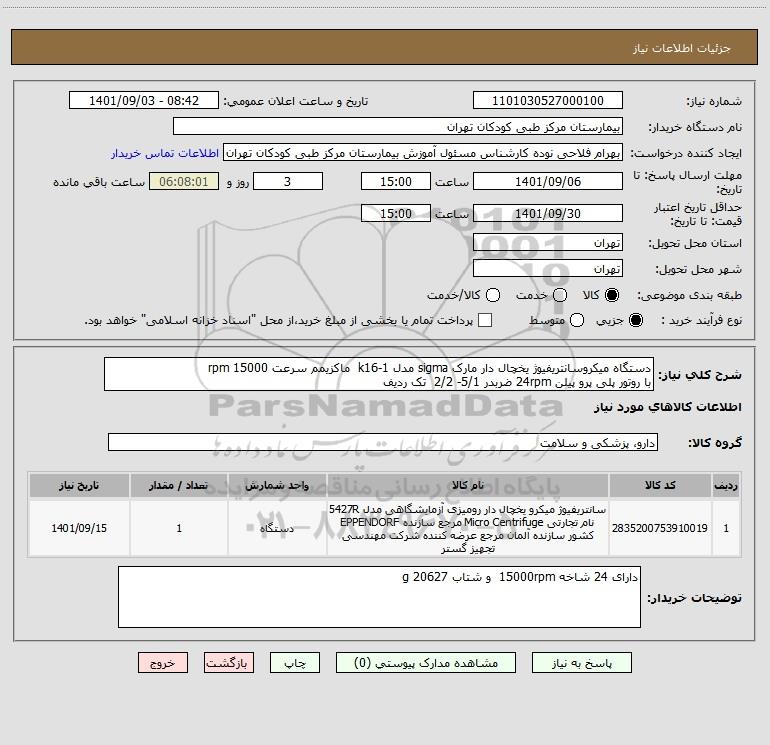Select the product code cell in table
Image resolution: width=770 pixels, height=745 pixels.
click(660, 528)
